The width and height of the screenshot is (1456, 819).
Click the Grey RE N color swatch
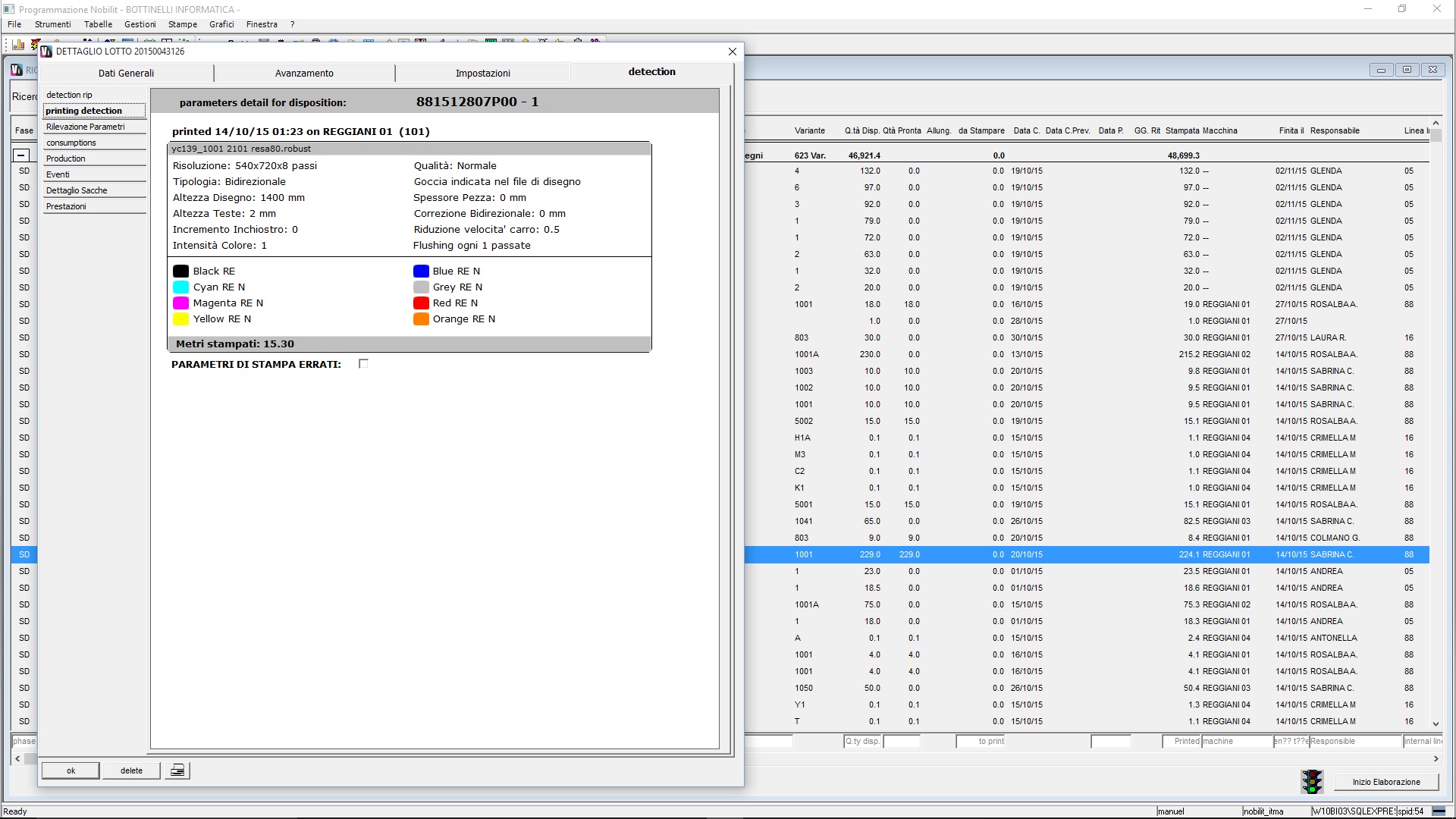click(x=421, y=287)
